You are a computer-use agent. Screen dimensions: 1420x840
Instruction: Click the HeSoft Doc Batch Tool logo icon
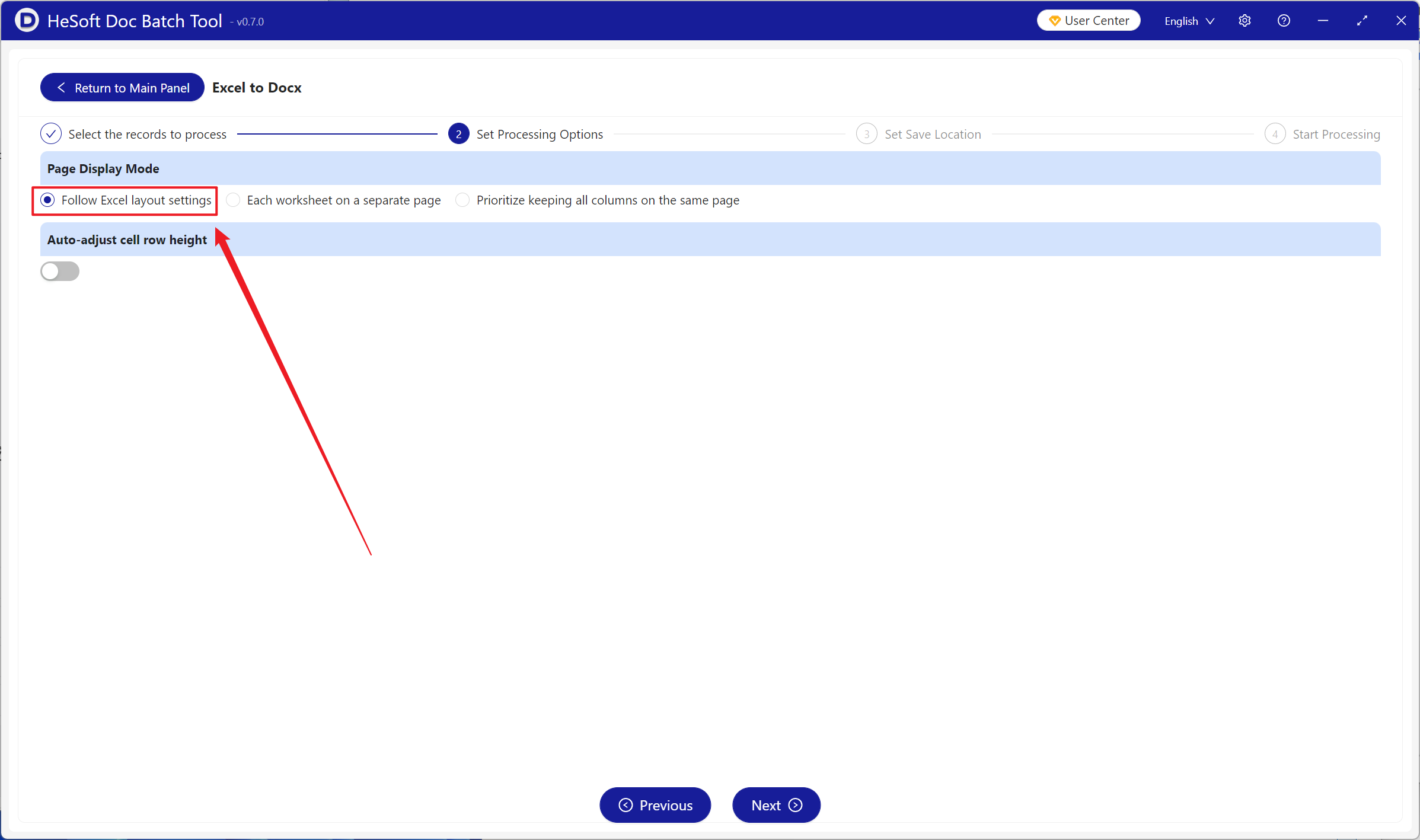pos(27,21)
